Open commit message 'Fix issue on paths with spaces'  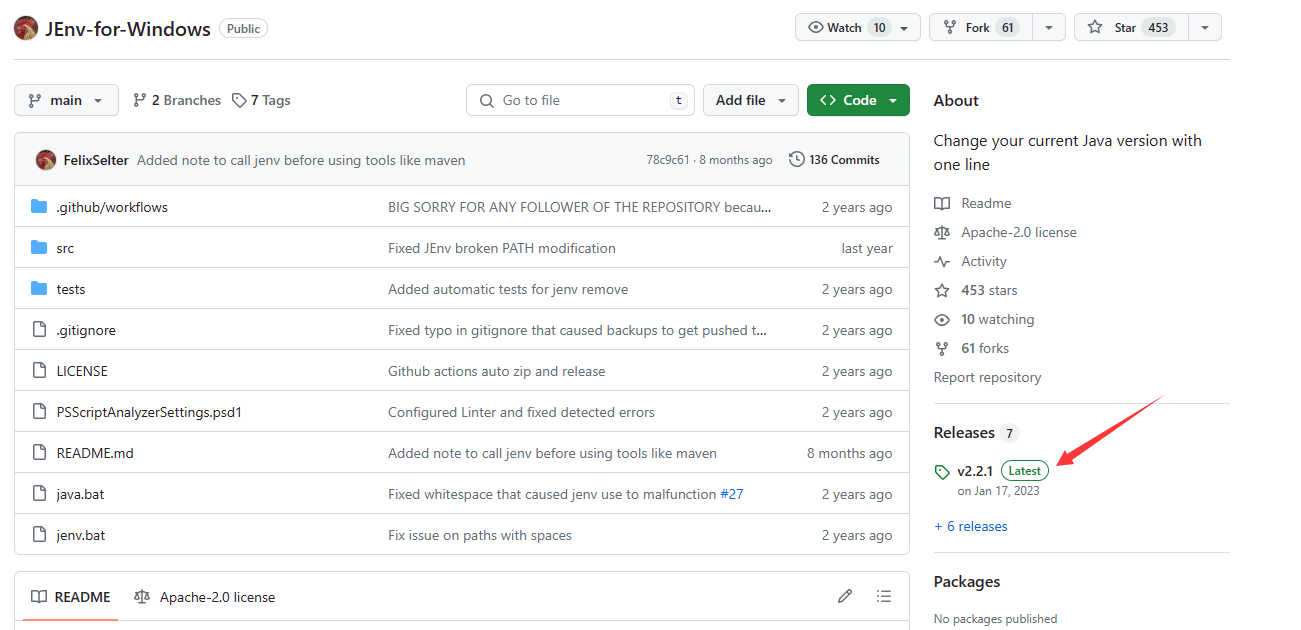coord(480,535)
